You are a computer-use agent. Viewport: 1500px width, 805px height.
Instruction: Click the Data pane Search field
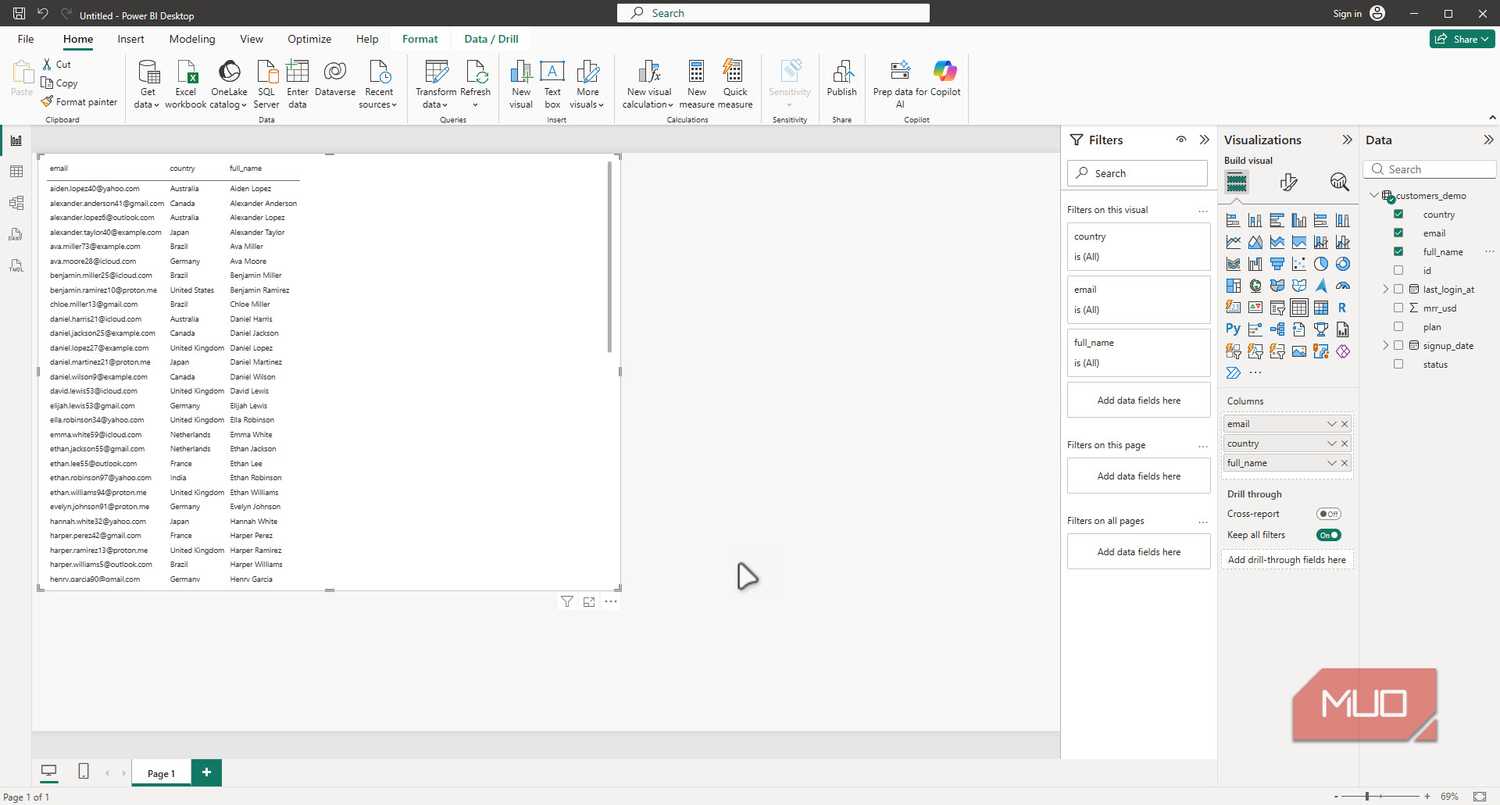(1430, 169)
